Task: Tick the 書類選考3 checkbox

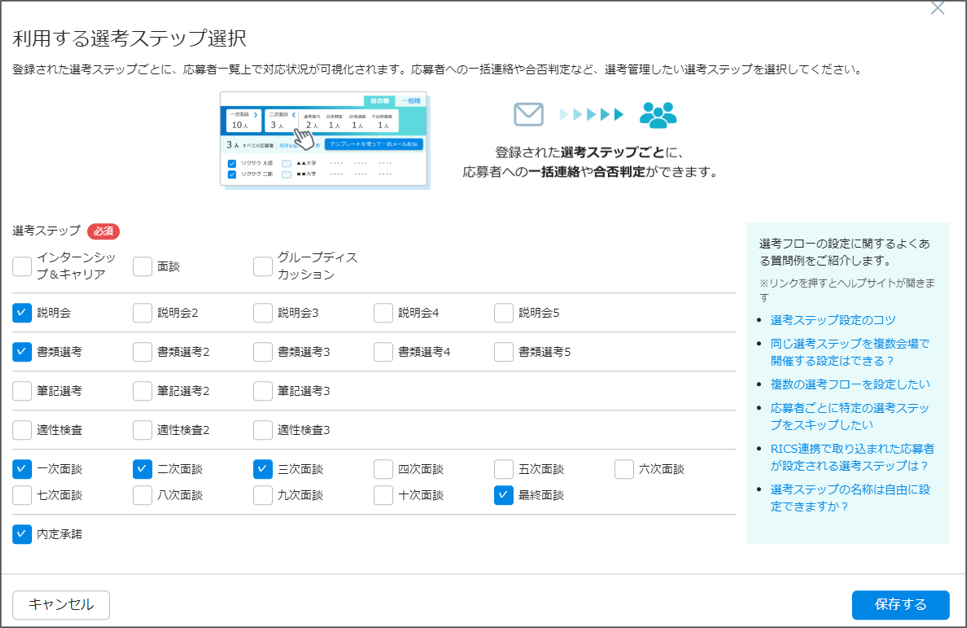Action: pyautogui.click(x=263, y=352)
